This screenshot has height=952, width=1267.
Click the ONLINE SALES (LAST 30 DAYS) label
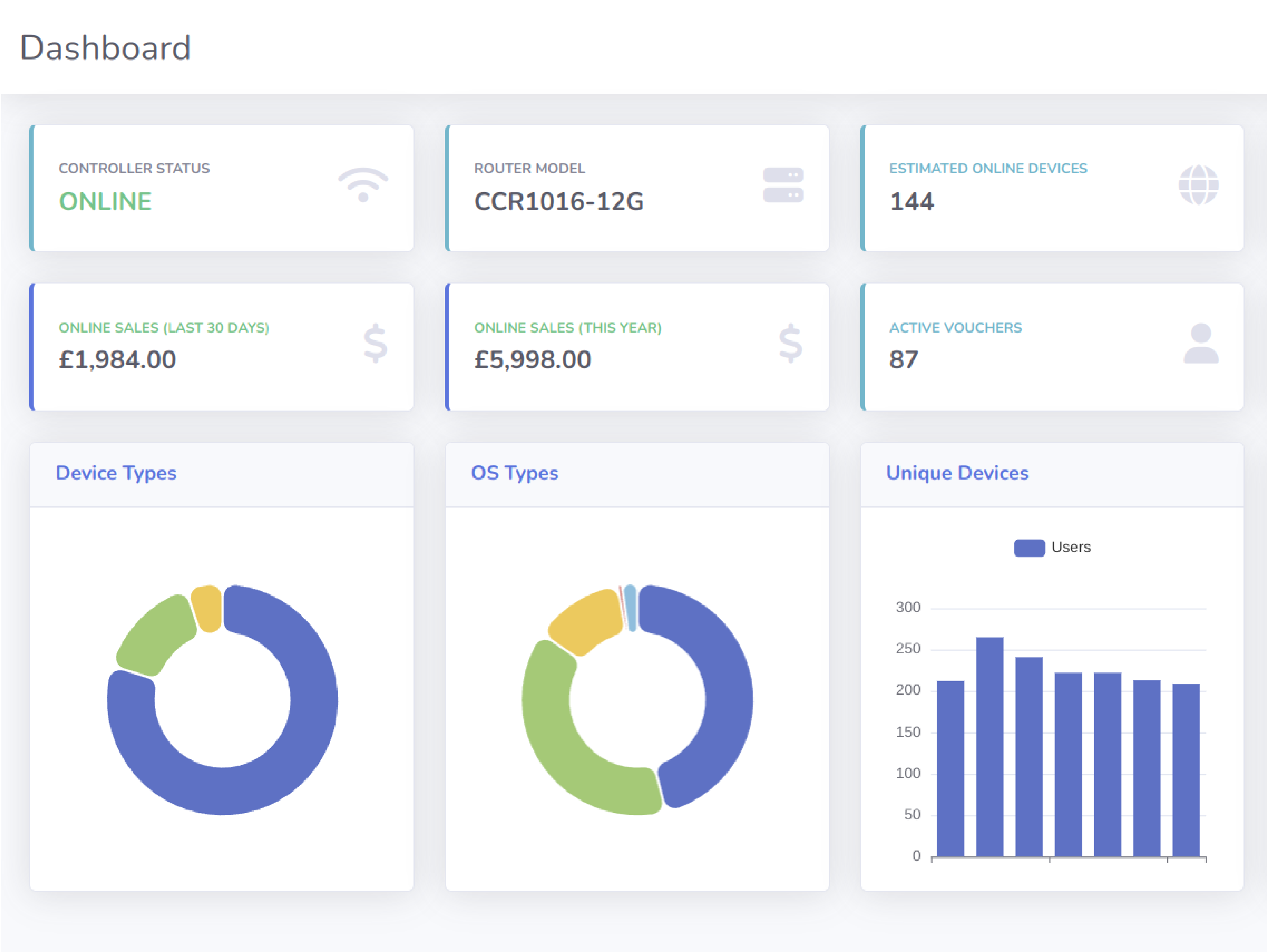pos(164,328)
